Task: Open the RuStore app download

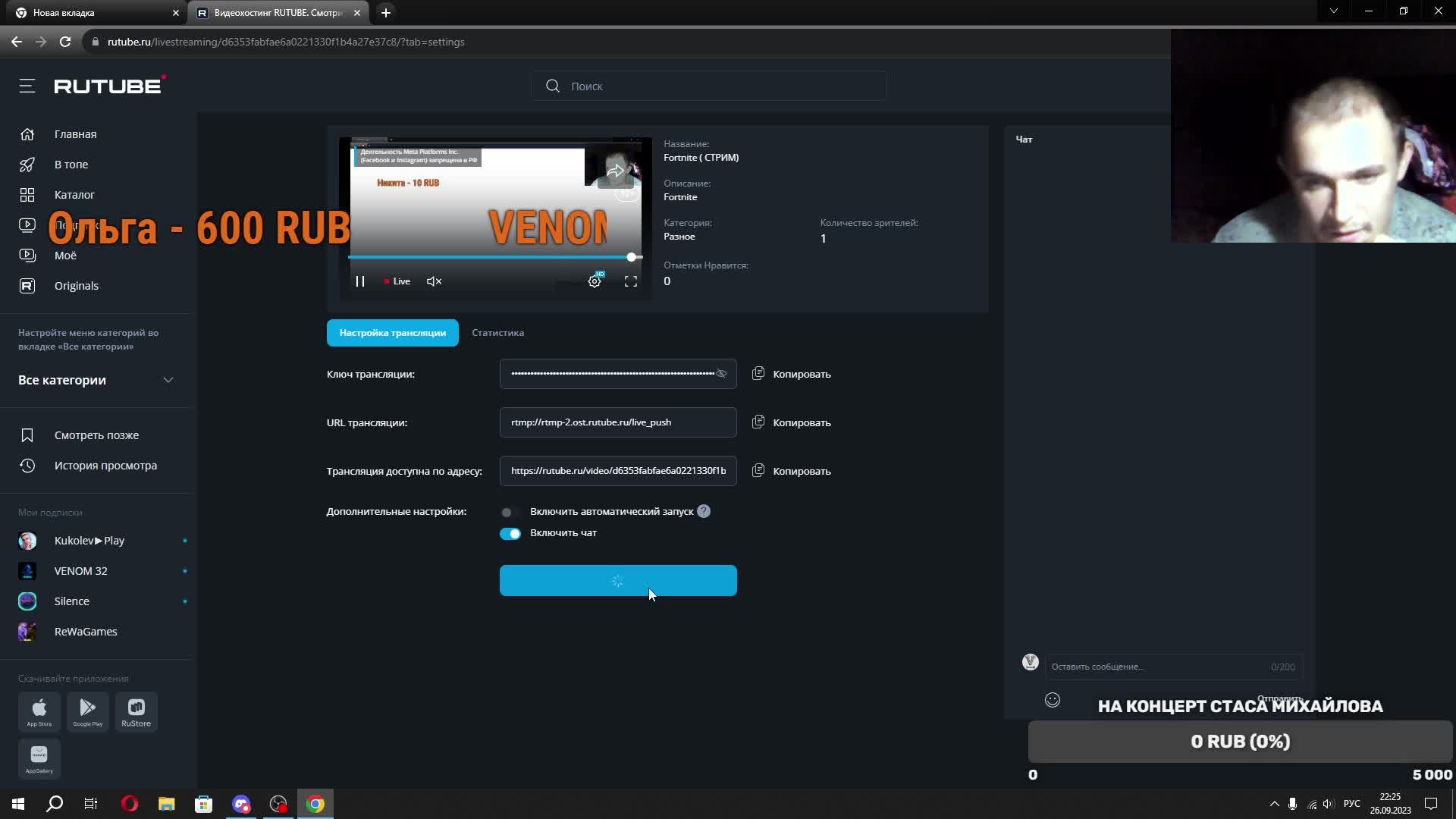Action: tap(136, 712)
